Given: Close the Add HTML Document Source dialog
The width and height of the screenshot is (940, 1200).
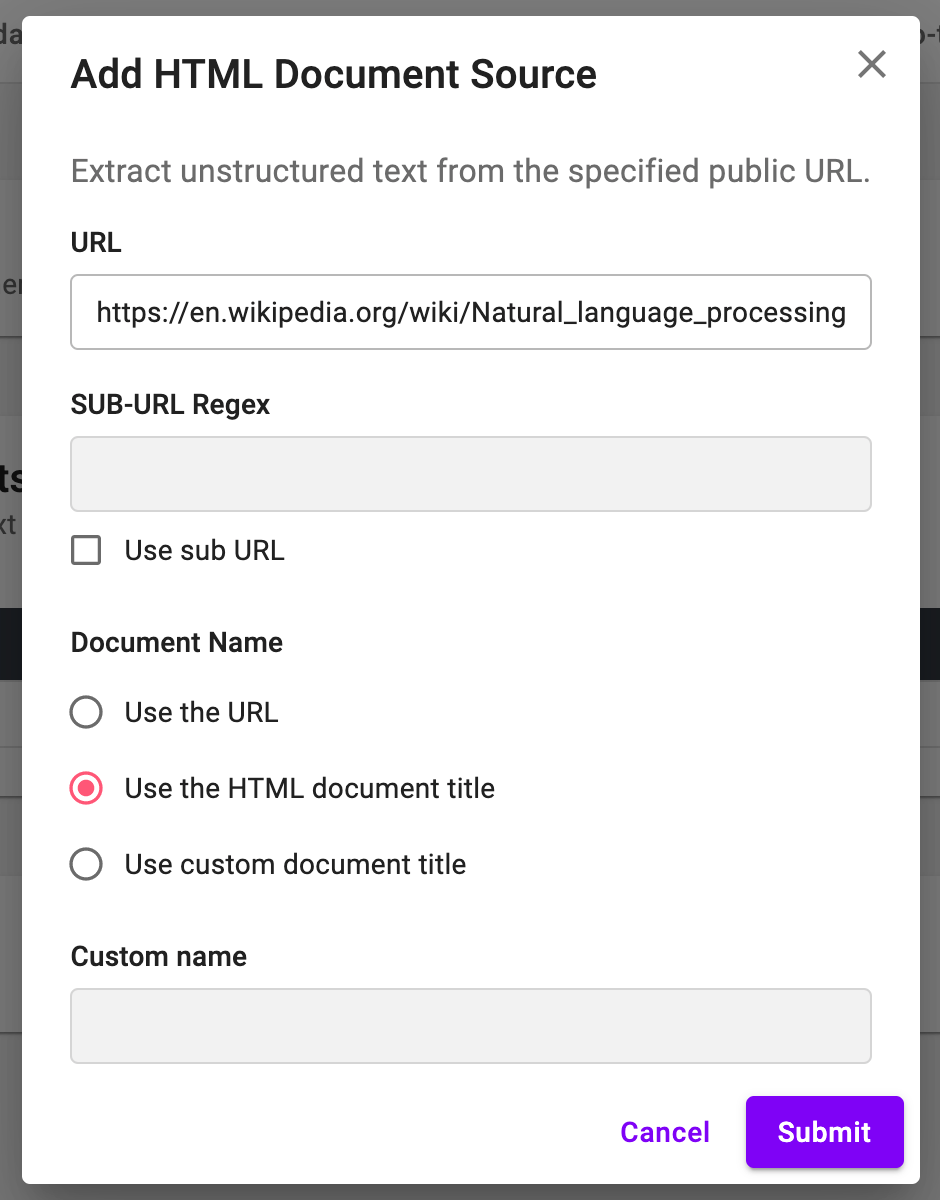Looking at the screenshot, I should tap(872, 65).
